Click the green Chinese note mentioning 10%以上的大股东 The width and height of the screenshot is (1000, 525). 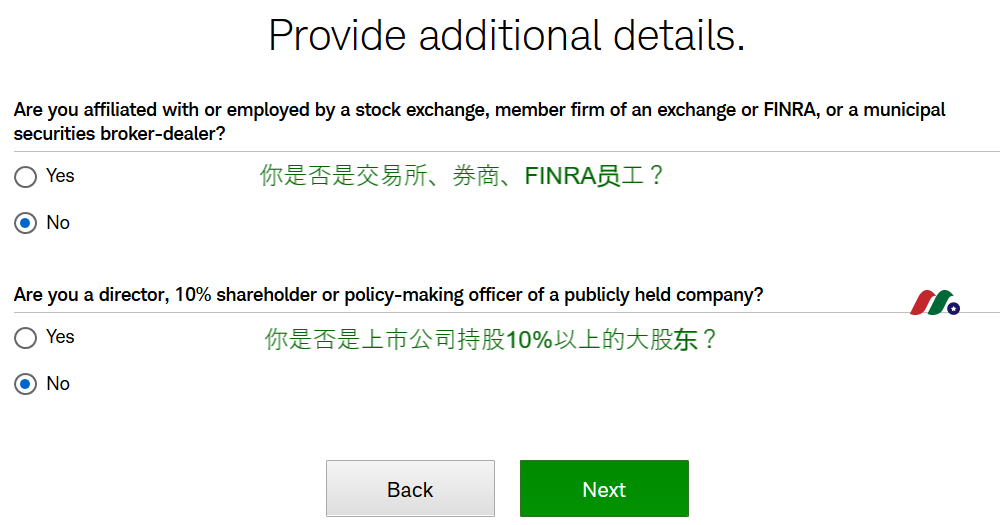491,339
